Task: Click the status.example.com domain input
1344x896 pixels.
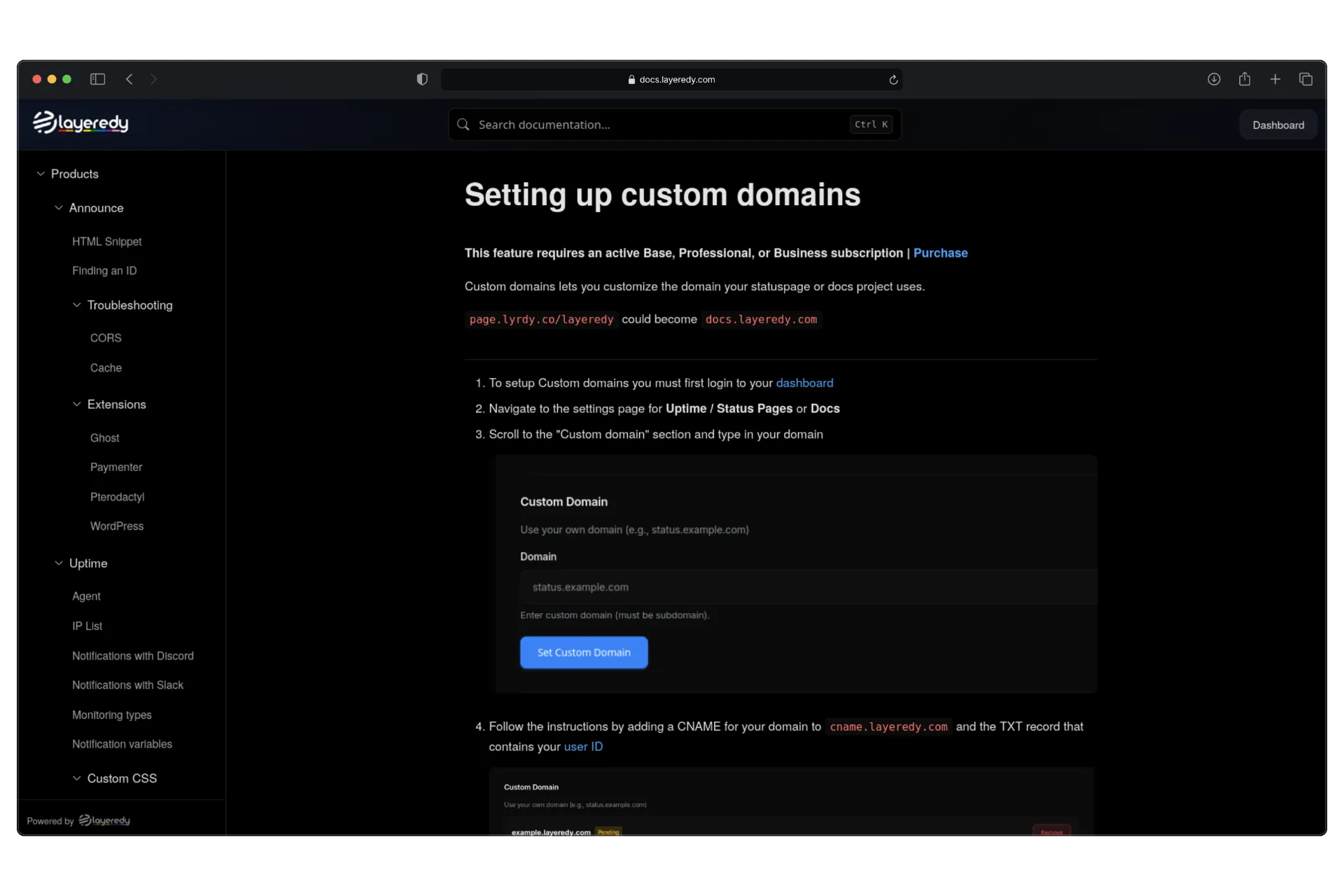Action: click(x=808, y=587)
